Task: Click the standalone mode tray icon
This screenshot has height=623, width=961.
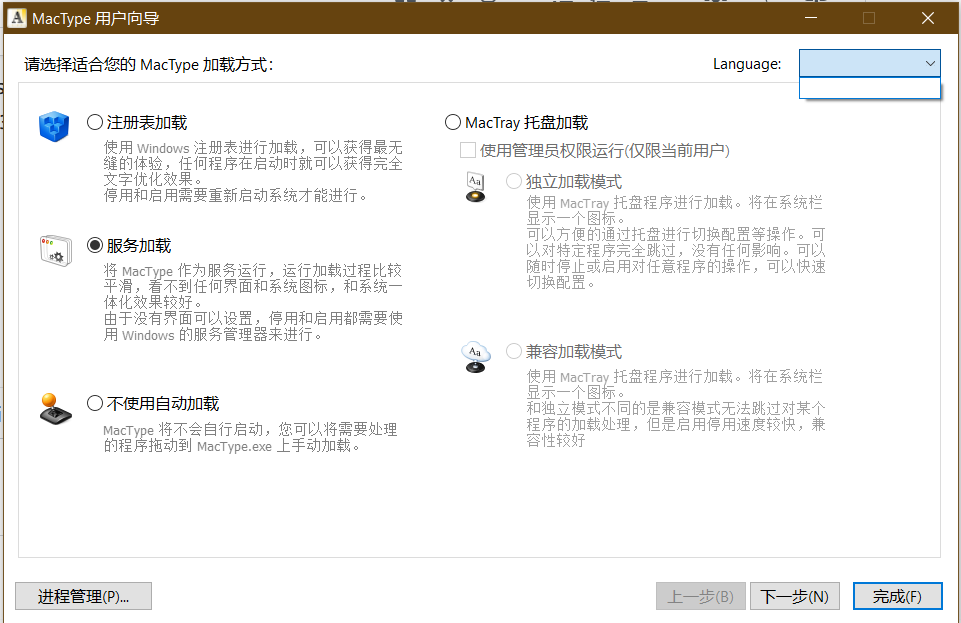Action: coord(476,187)
